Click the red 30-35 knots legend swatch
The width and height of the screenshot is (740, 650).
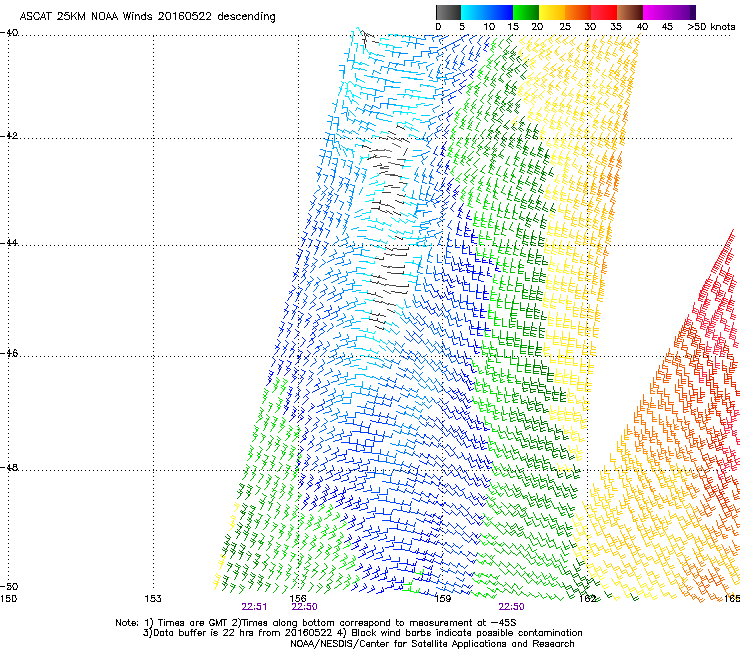(x=604, y=12)
